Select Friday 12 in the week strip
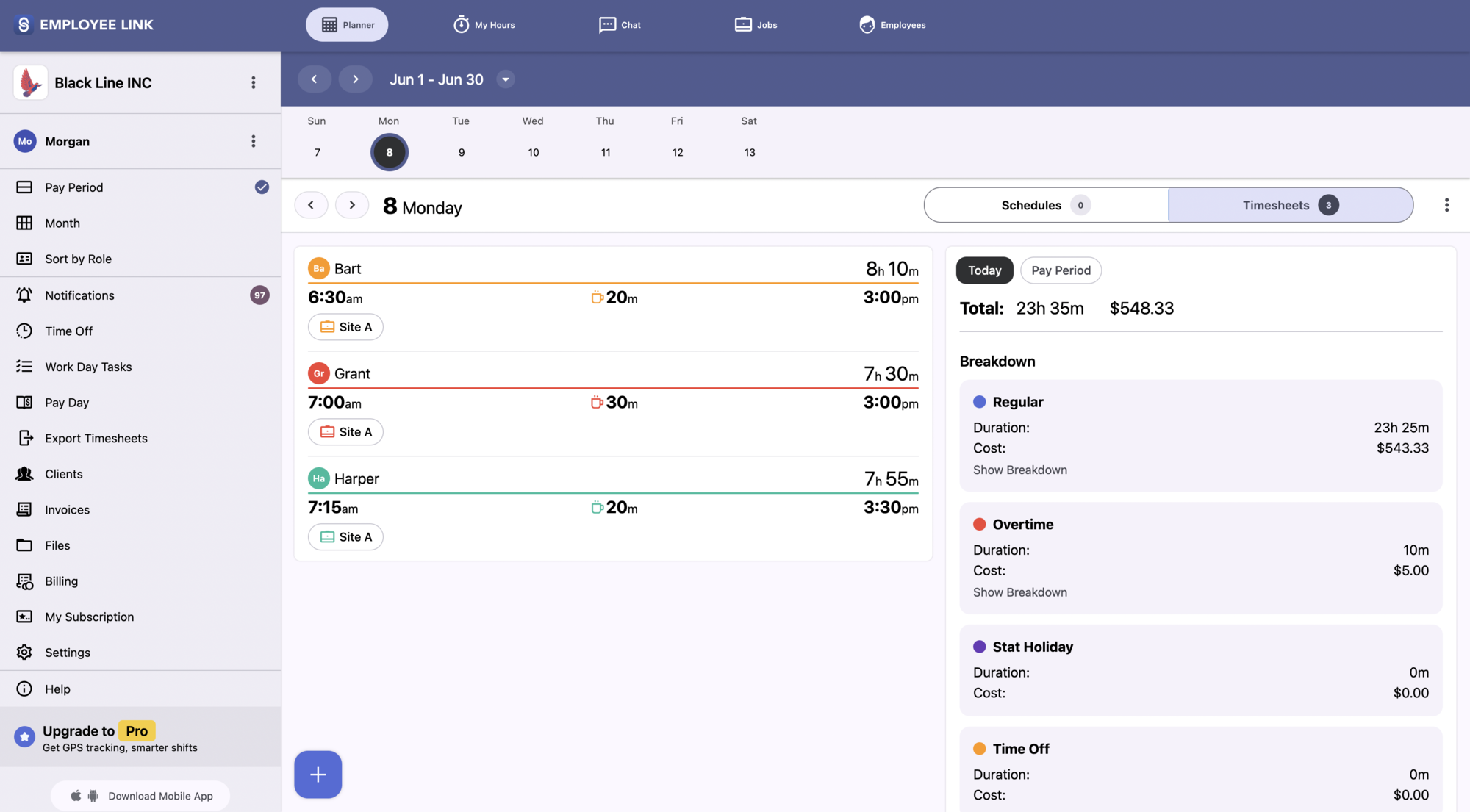The image size is (1470, 812). click(x=678, y=152)
